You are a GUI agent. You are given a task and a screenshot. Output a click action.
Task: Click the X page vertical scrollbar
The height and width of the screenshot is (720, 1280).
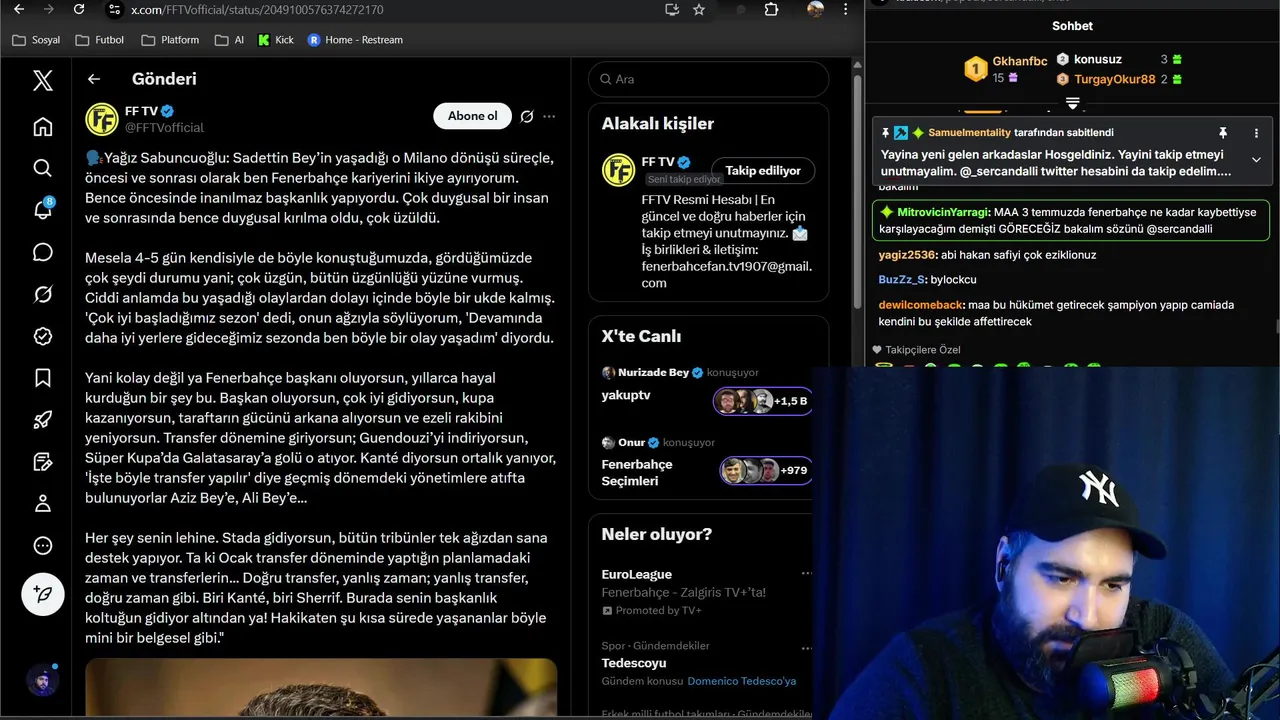857,190
